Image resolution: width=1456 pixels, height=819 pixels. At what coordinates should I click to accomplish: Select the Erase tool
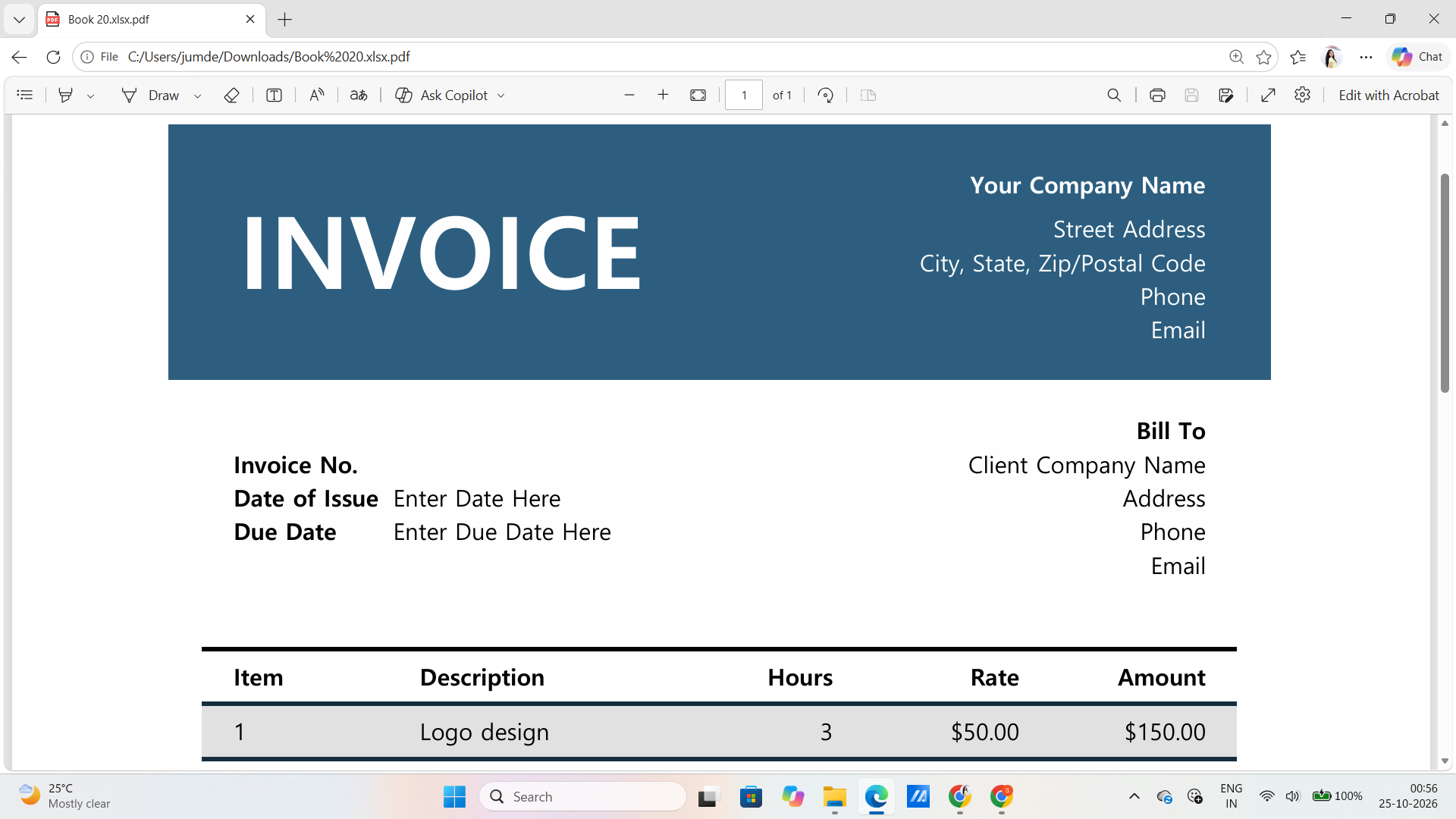232,96
